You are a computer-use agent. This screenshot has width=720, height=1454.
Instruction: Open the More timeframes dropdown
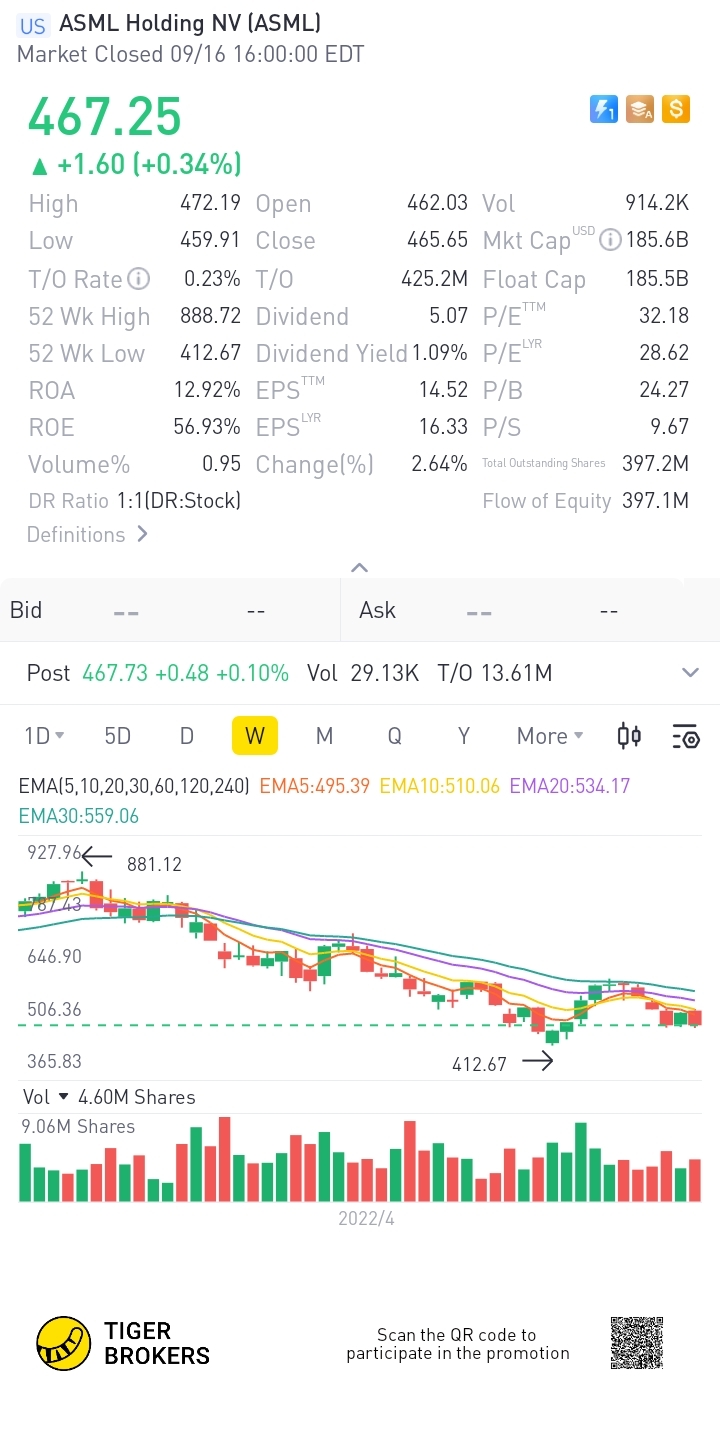[x=550, y=736]
